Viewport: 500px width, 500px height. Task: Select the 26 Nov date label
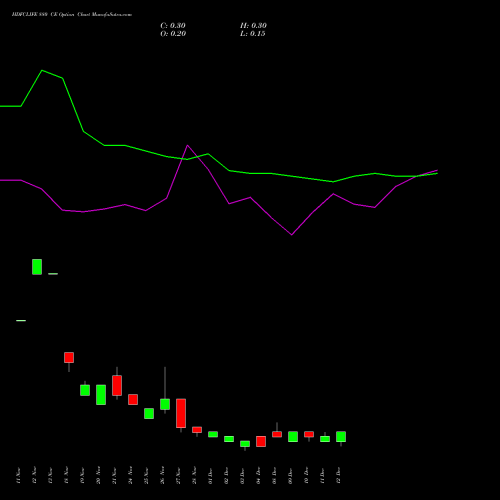coord(162,475)
